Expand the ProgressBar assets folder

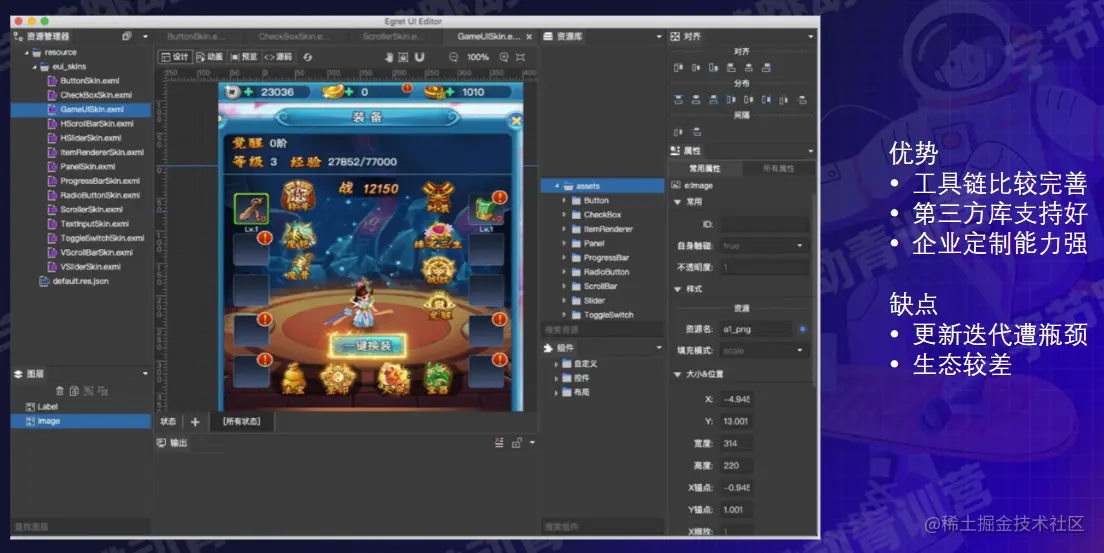[564, 258]
